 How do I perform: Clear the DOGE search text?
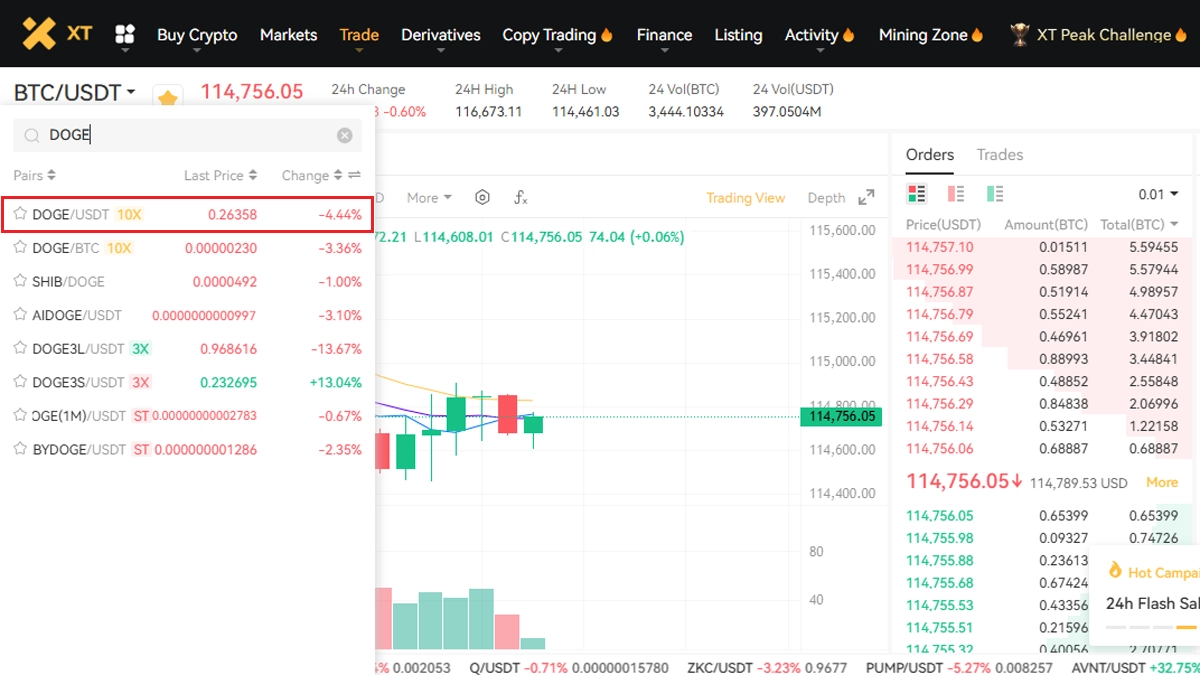pos(344,135)
